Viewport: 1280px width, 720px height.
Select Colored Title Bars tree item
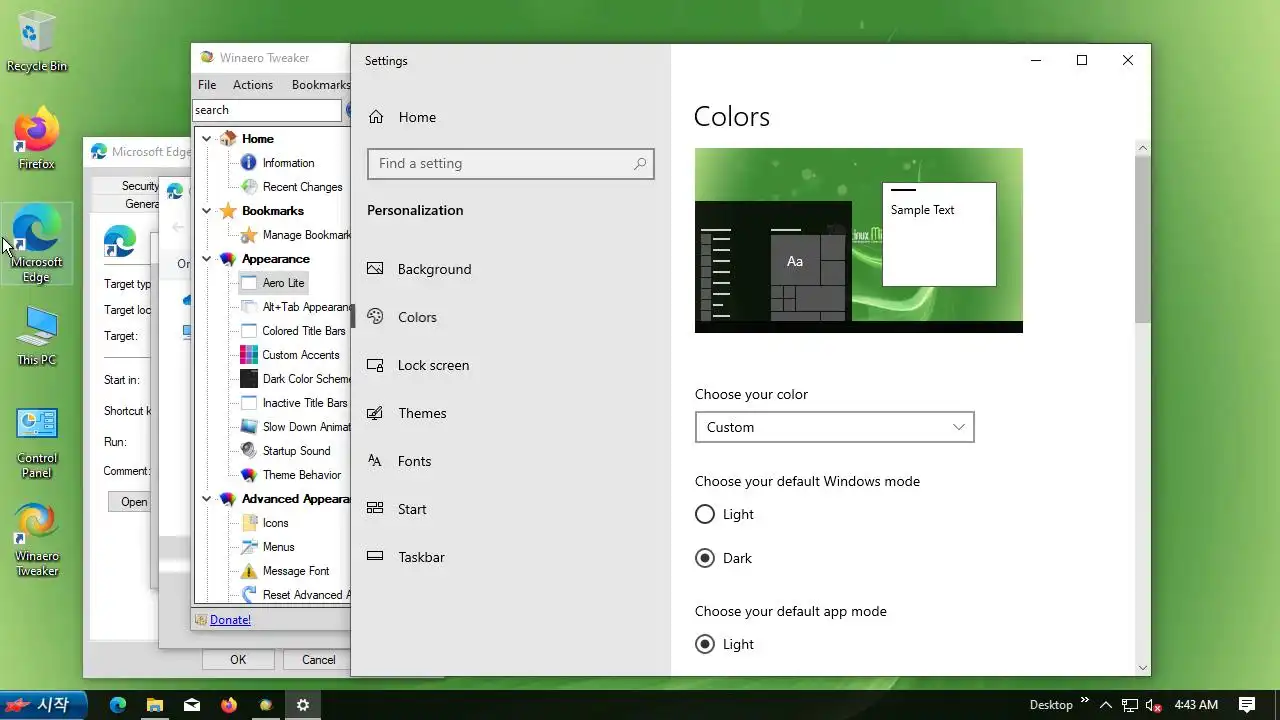point(304,331)
